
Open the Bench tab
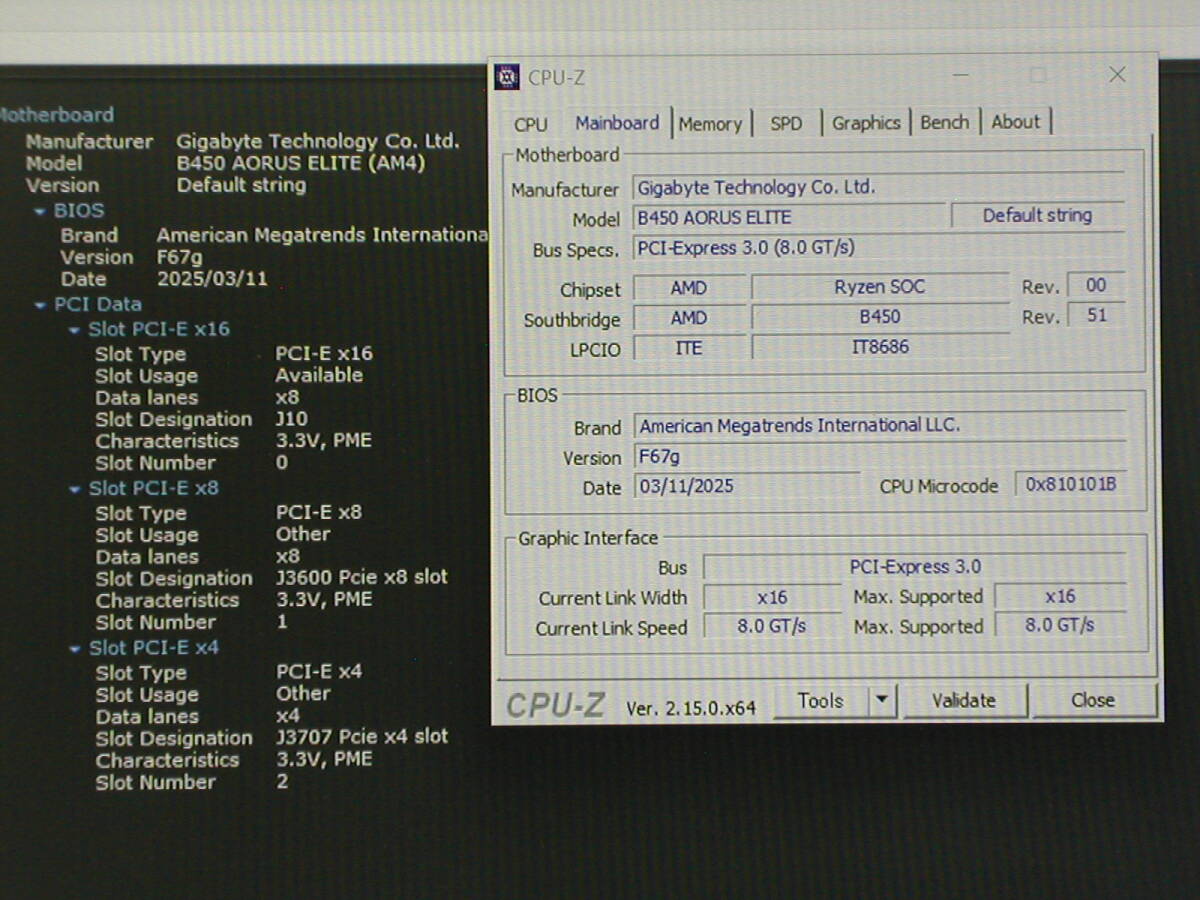coord(944,122)
